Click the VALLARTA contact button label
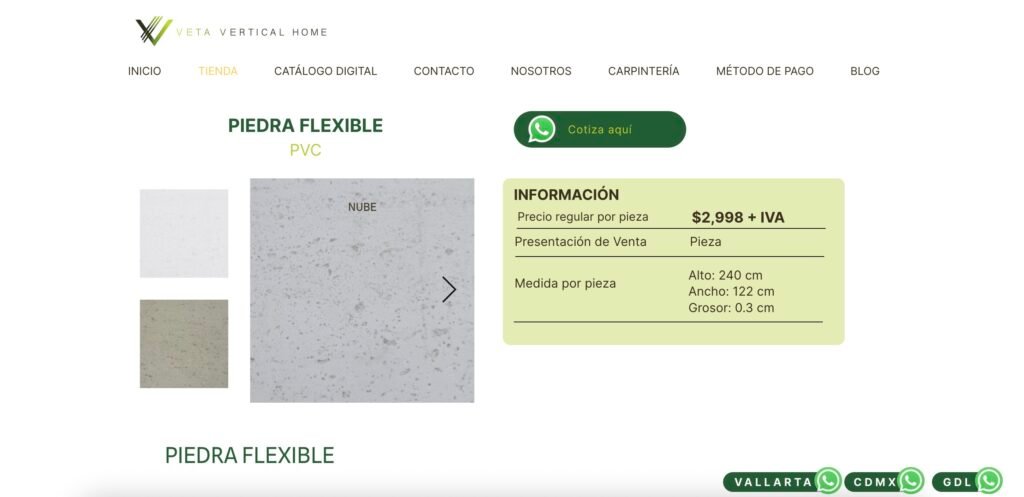The height and width of the screenshot is (497, 1024). 773,482
